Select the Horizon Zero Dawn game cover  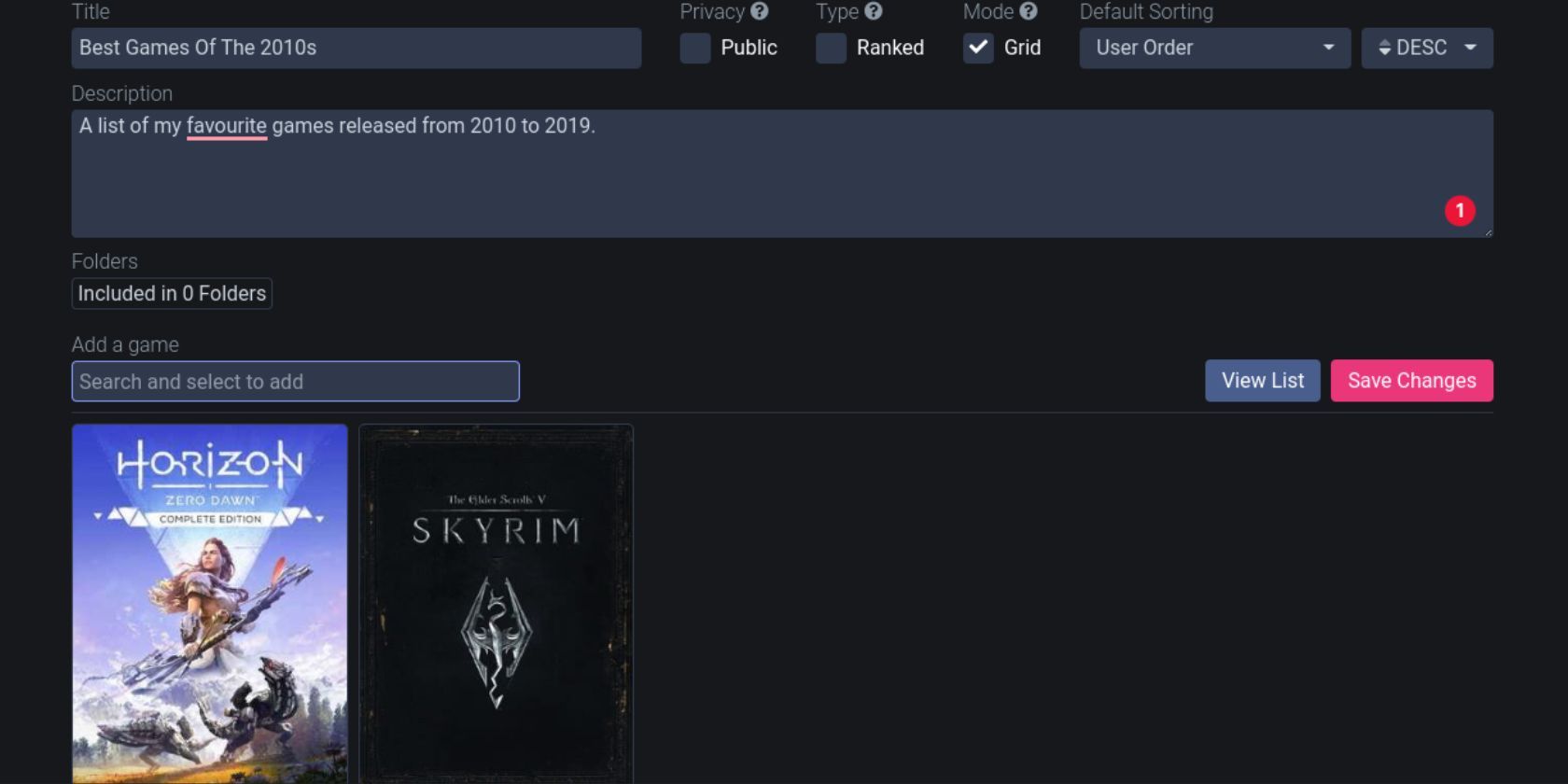210,604
